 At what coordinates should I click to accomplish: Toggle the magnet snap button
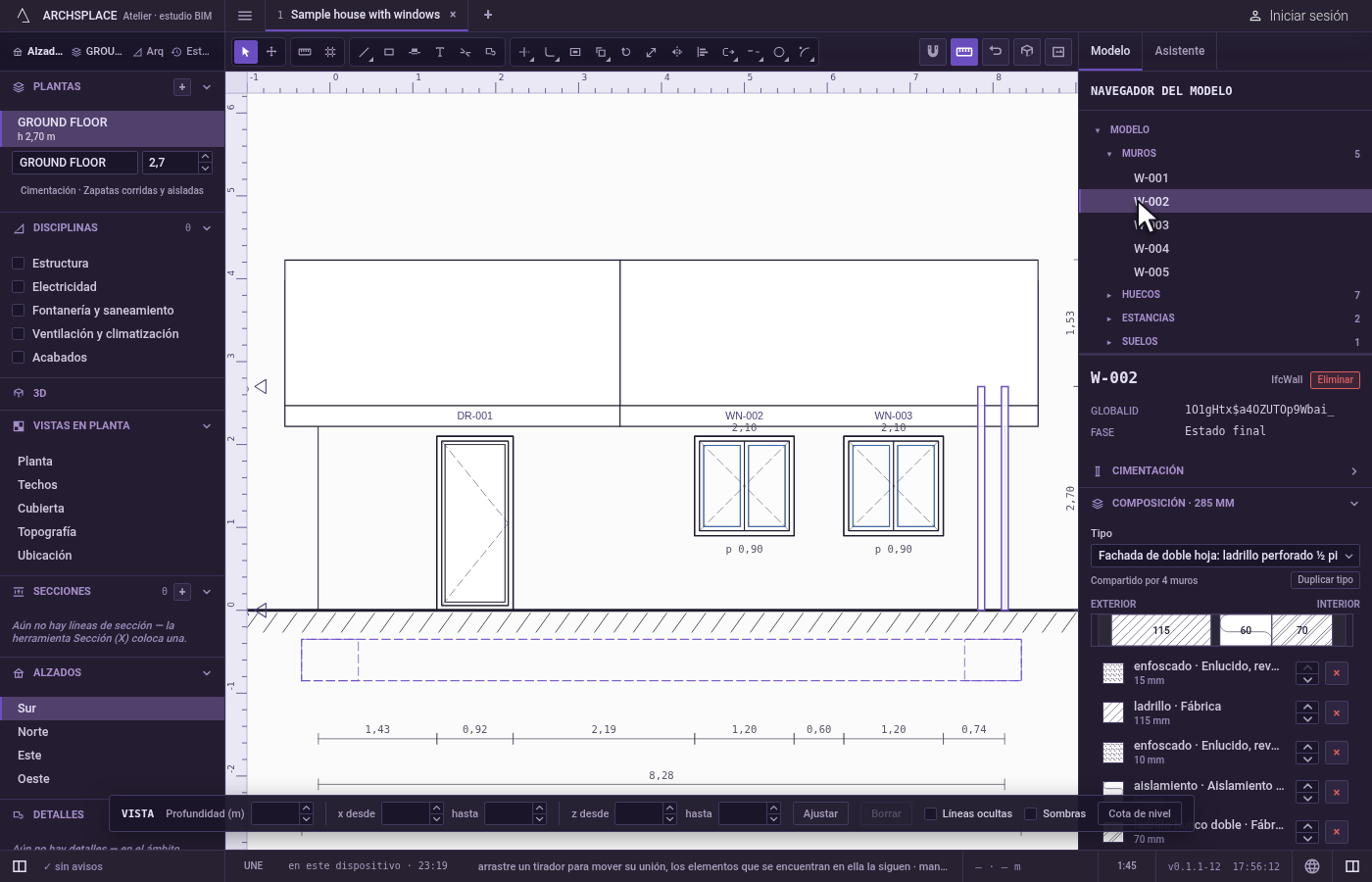coord(933,52)
